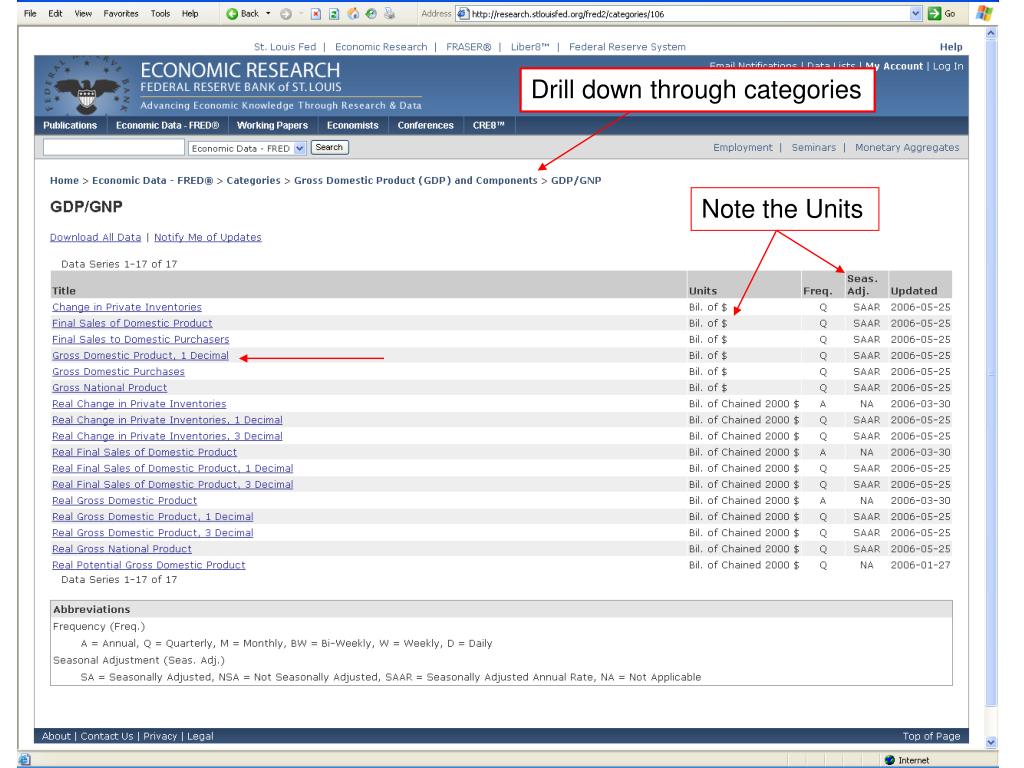Click the Search button
This screenshot has height=768, width=1024.
[329, 148]
